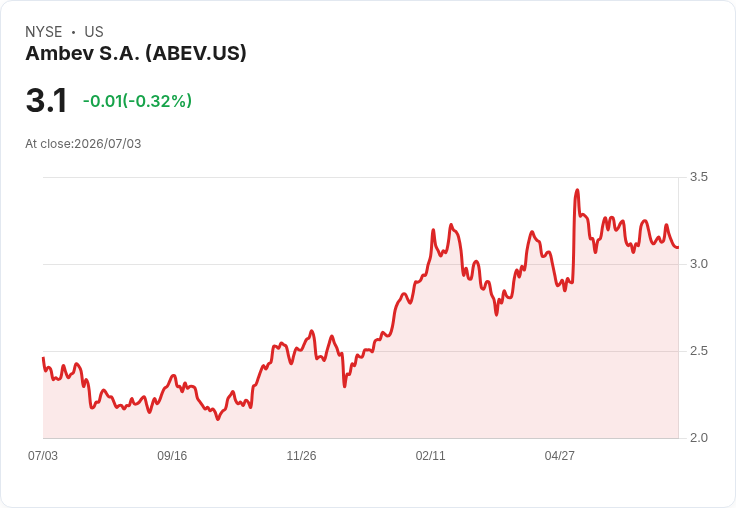Click the 11/26 x-axis date label
This screenshot has width=736, height=508.
(x=301, y=456)
